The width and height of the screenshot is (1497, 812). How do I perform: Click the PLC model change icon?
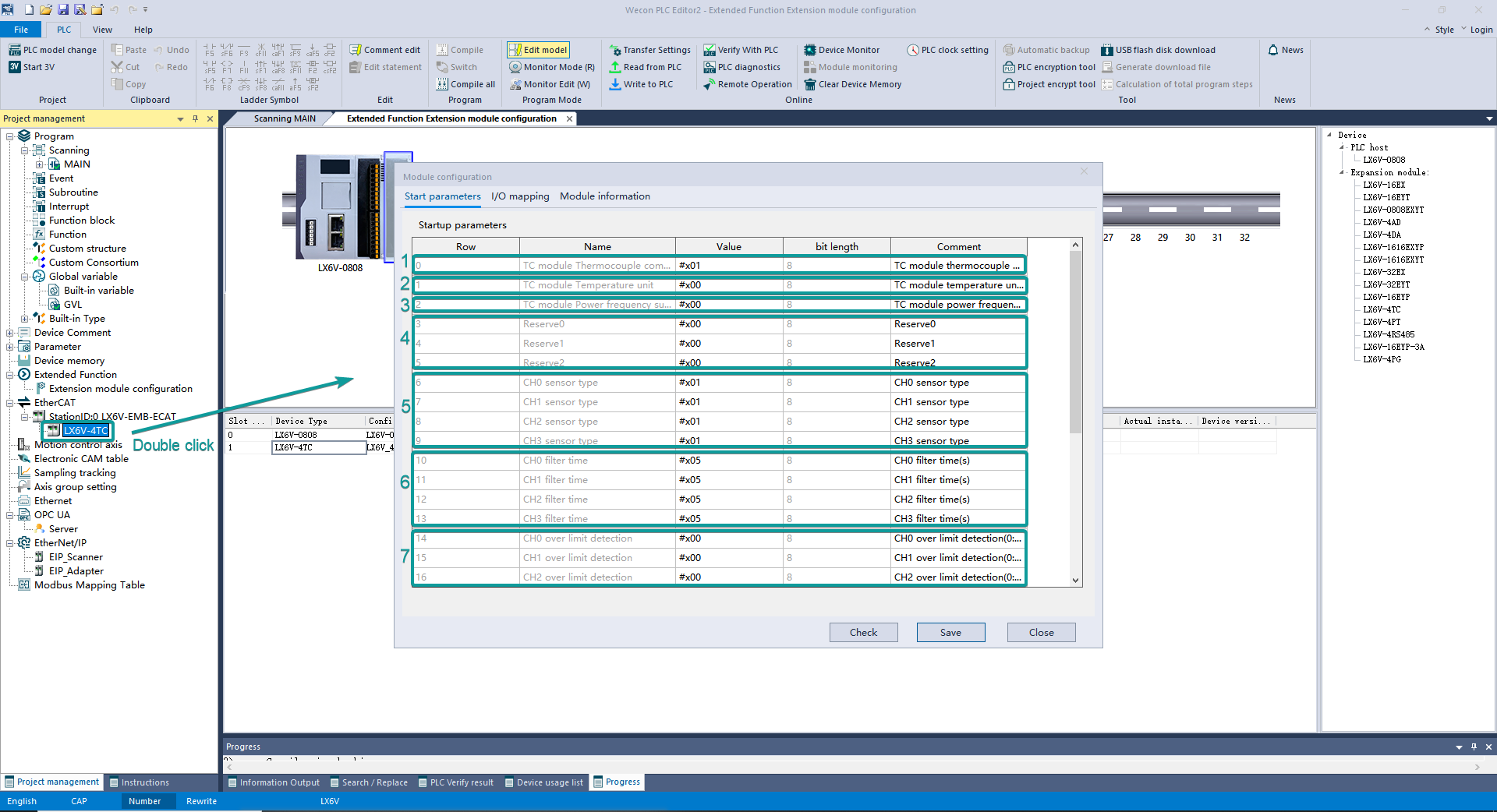(15, 50)
